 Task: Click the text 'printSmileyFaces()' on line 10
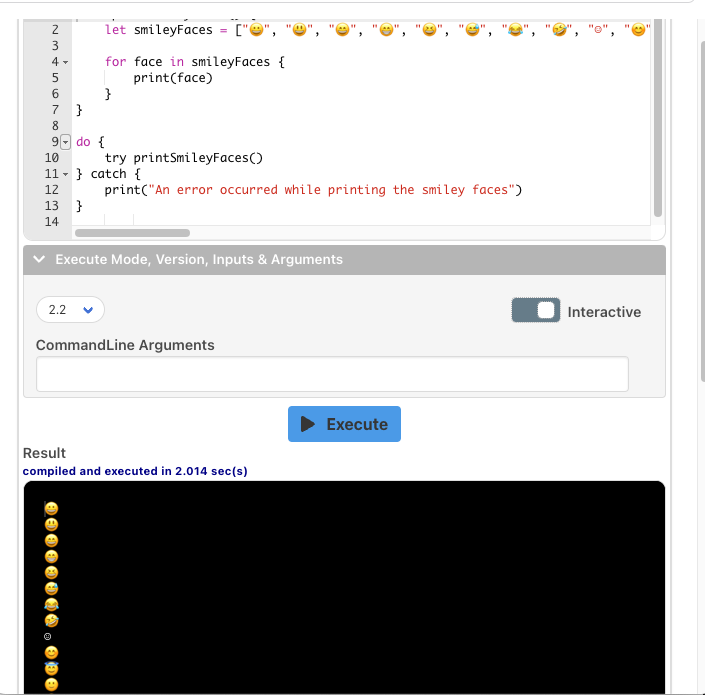pyautogui.click(x=198, y=158)
